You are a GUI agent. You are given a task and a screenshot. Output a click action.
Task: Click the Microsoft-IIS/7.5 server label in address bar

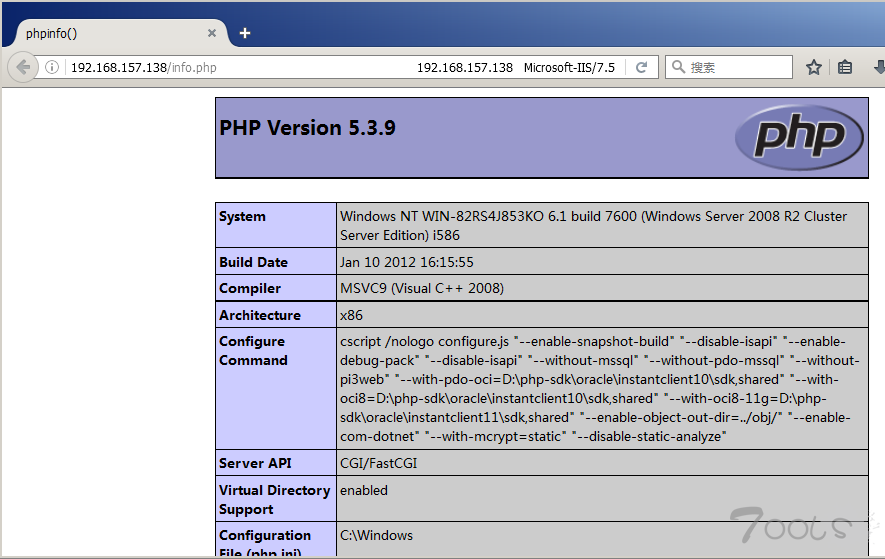(x=569, y=68)
